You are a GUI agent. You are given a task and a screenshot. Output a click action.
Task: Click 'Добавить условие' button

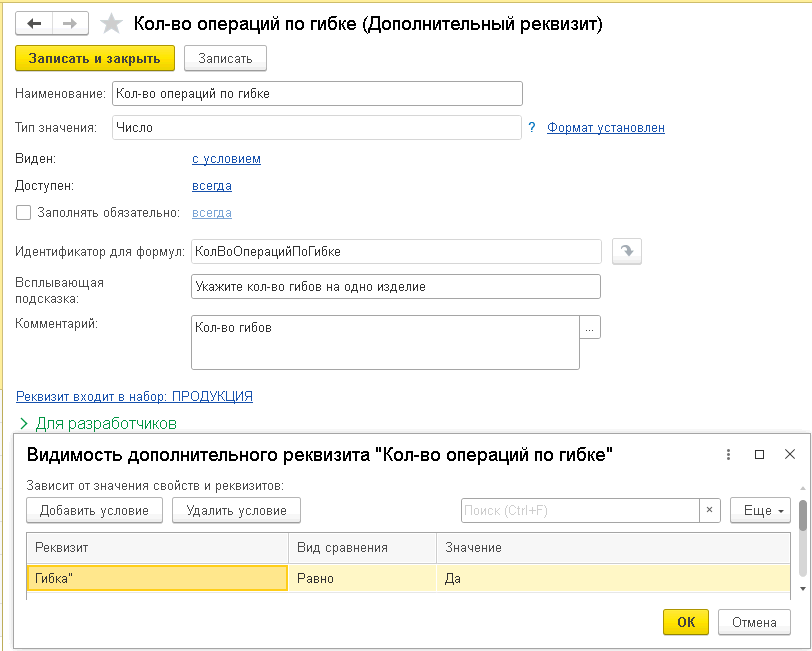pos(94,510)
